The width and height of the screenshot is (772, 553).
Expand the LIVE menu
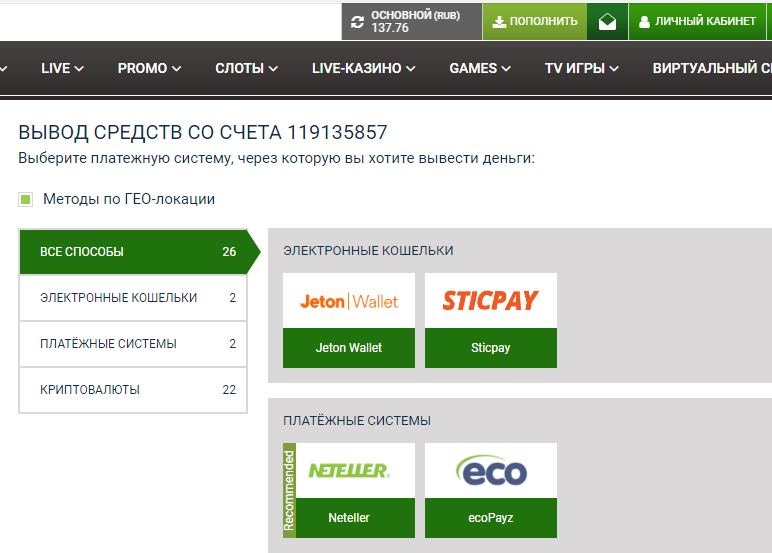[62, 68]
